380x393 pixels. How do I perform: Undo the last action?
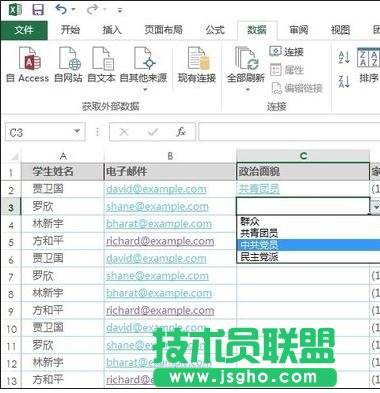(61, 10)
